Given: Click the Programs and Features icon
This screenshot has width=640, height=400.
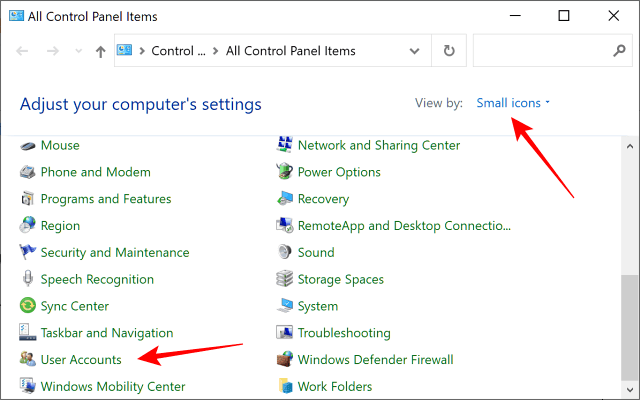Looking at the screenshot, I should (x=28, y=199).
